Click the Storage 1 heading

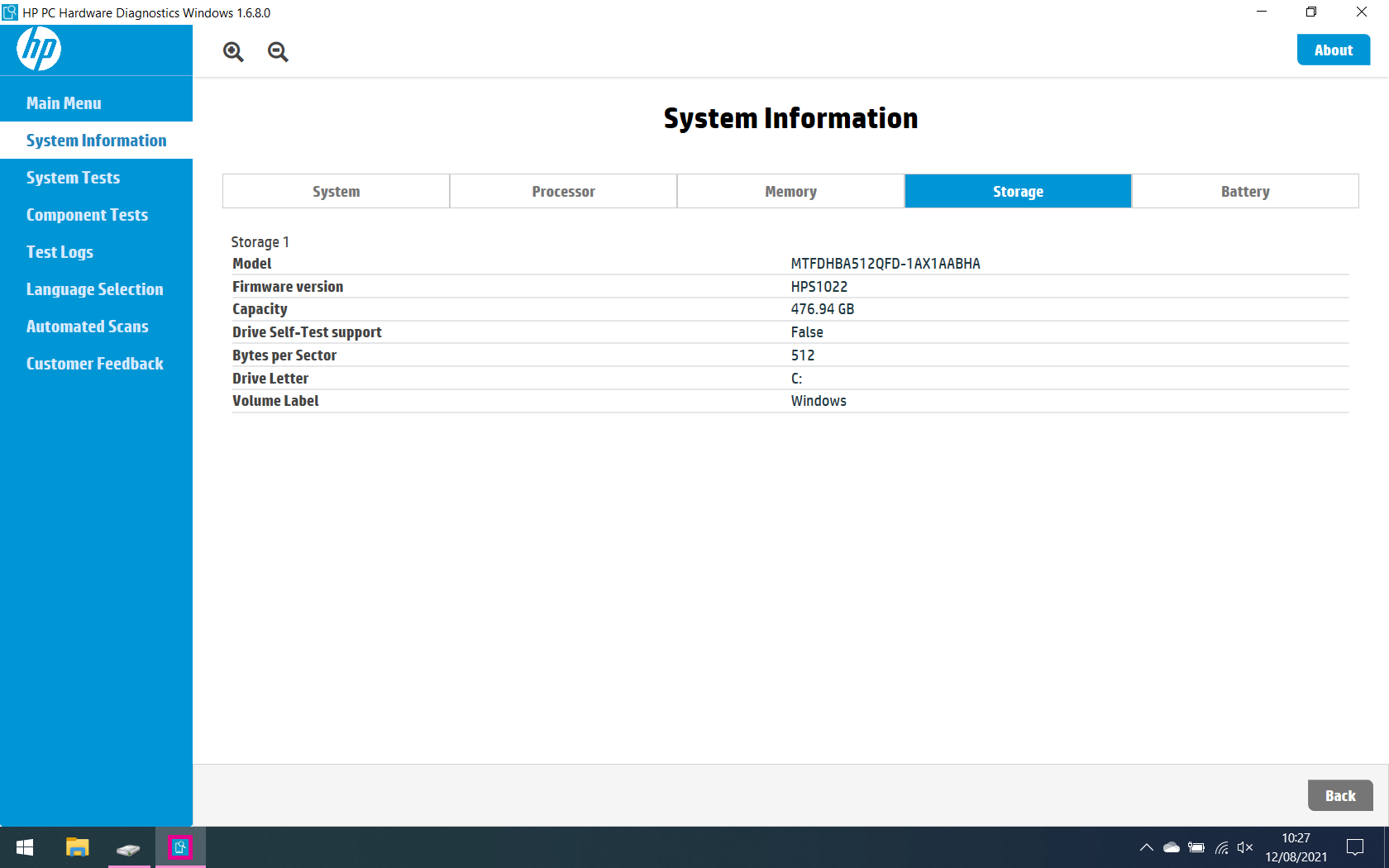(260, 242)
